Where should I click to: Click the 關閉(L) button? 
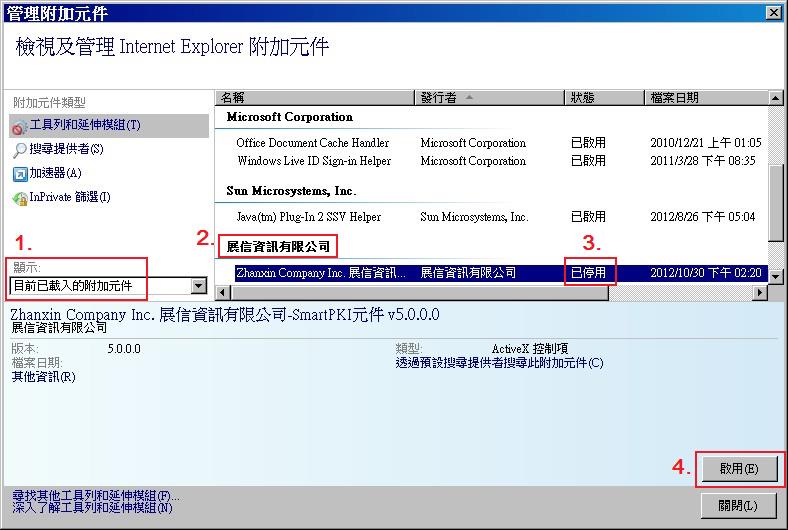[x=738, y=505]
